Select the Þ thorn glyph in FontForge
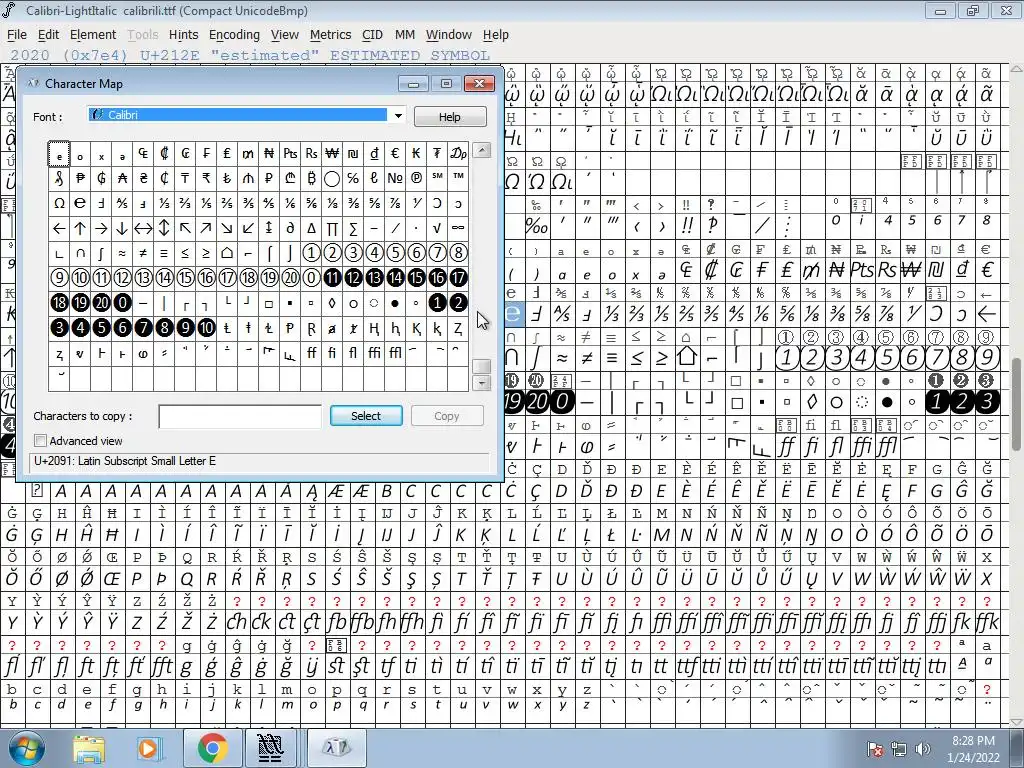This screenshot has width=1024, height=768. [x=161, y=579]
